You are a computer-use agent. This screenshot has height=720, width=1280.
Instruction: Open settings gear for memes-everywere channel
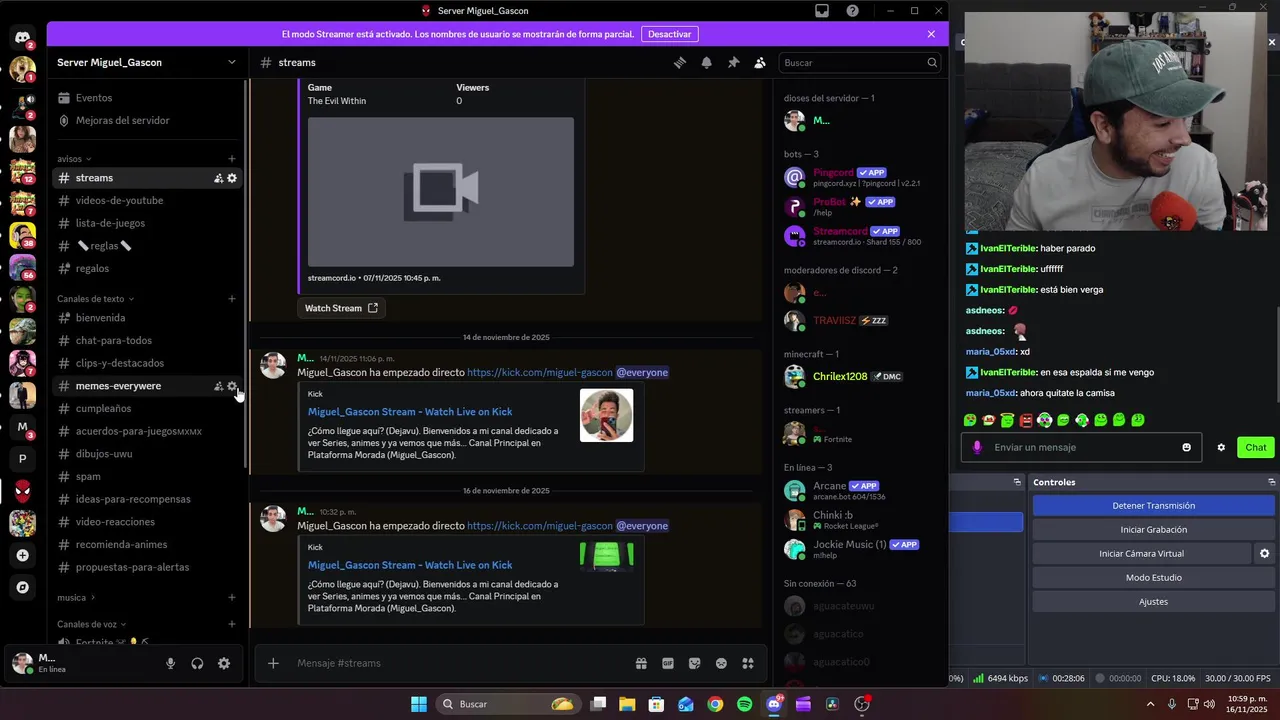(232, 386)
